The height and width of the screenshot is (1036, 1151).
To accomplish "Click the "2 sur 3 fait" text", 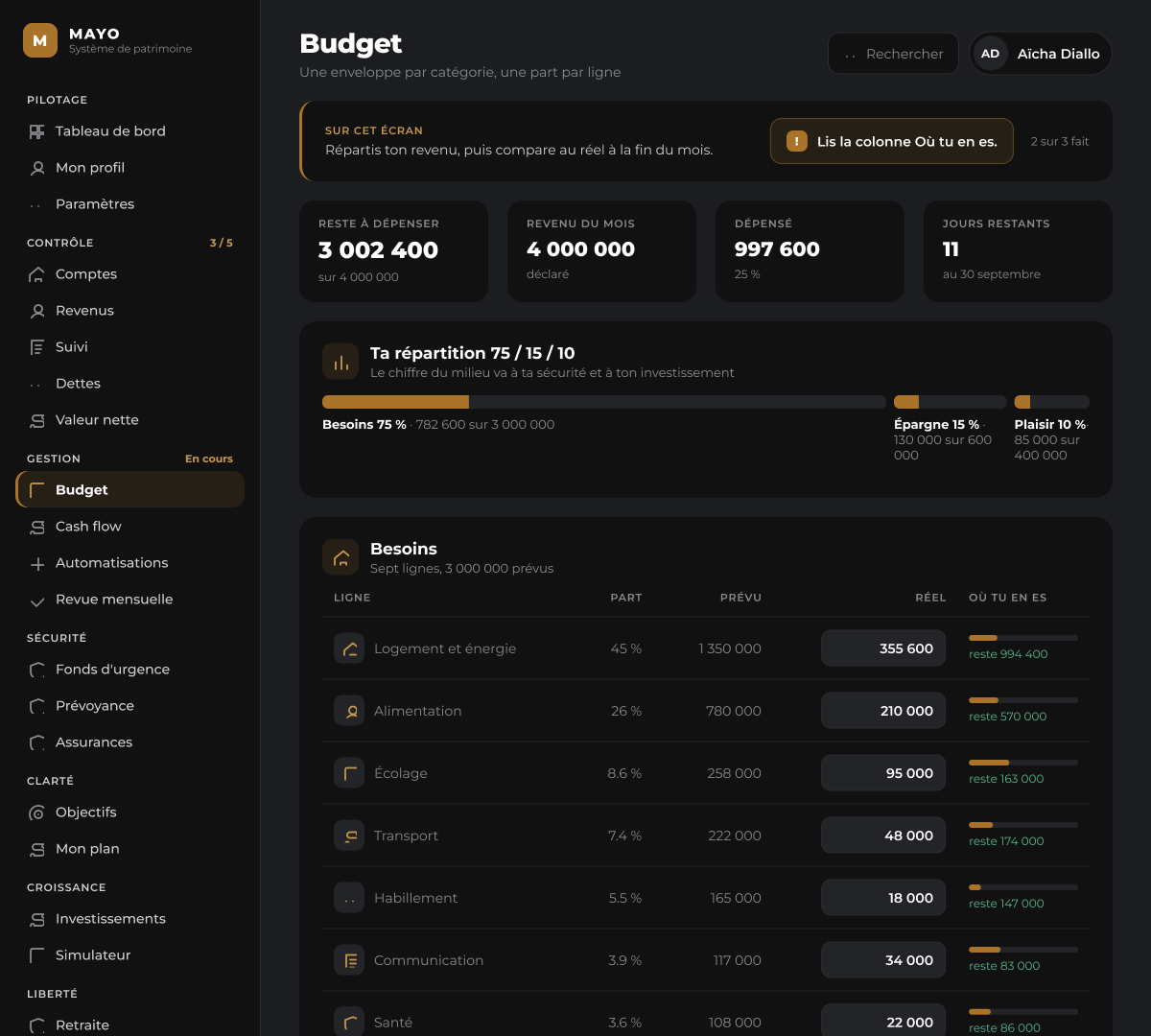I will (1060, 142).
